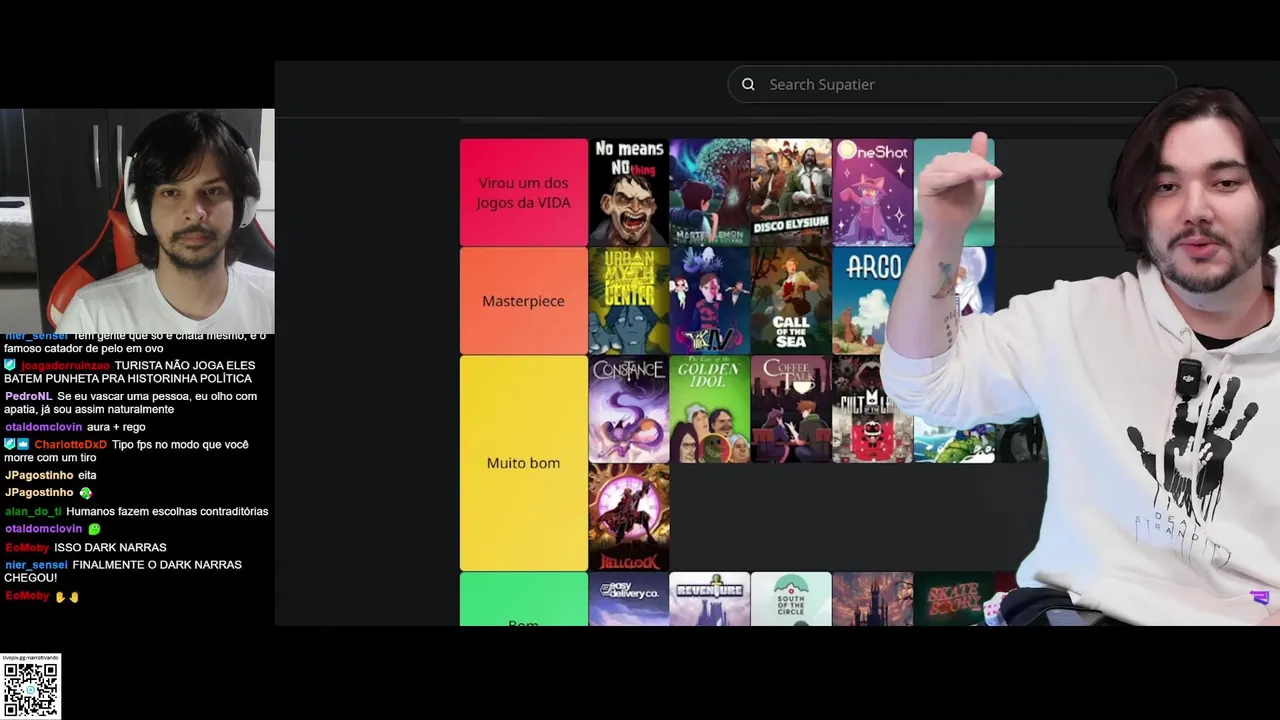This screenshot has height=720, width=1280.
Task: Click the green emote after second otaldomclovin
Action: click(x=94, y=529)
